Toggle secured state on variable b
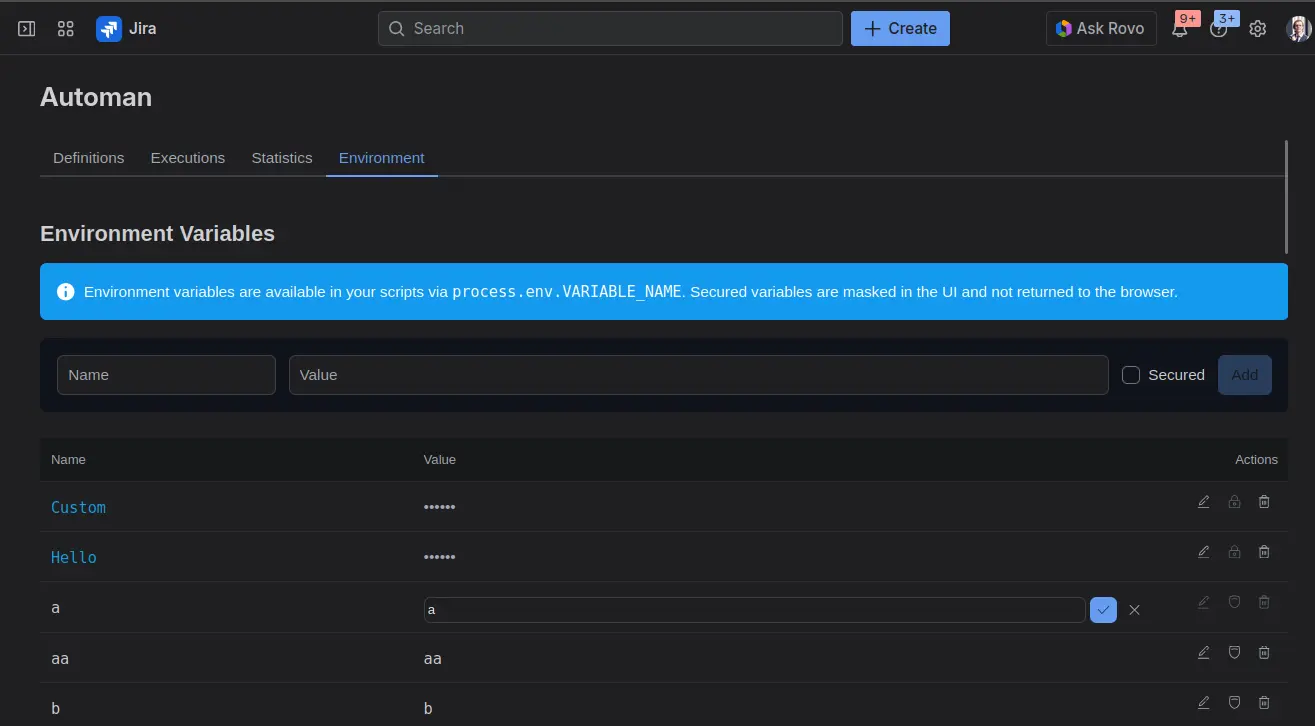Screen dimensions: 1315x726 click(1234, 702)
